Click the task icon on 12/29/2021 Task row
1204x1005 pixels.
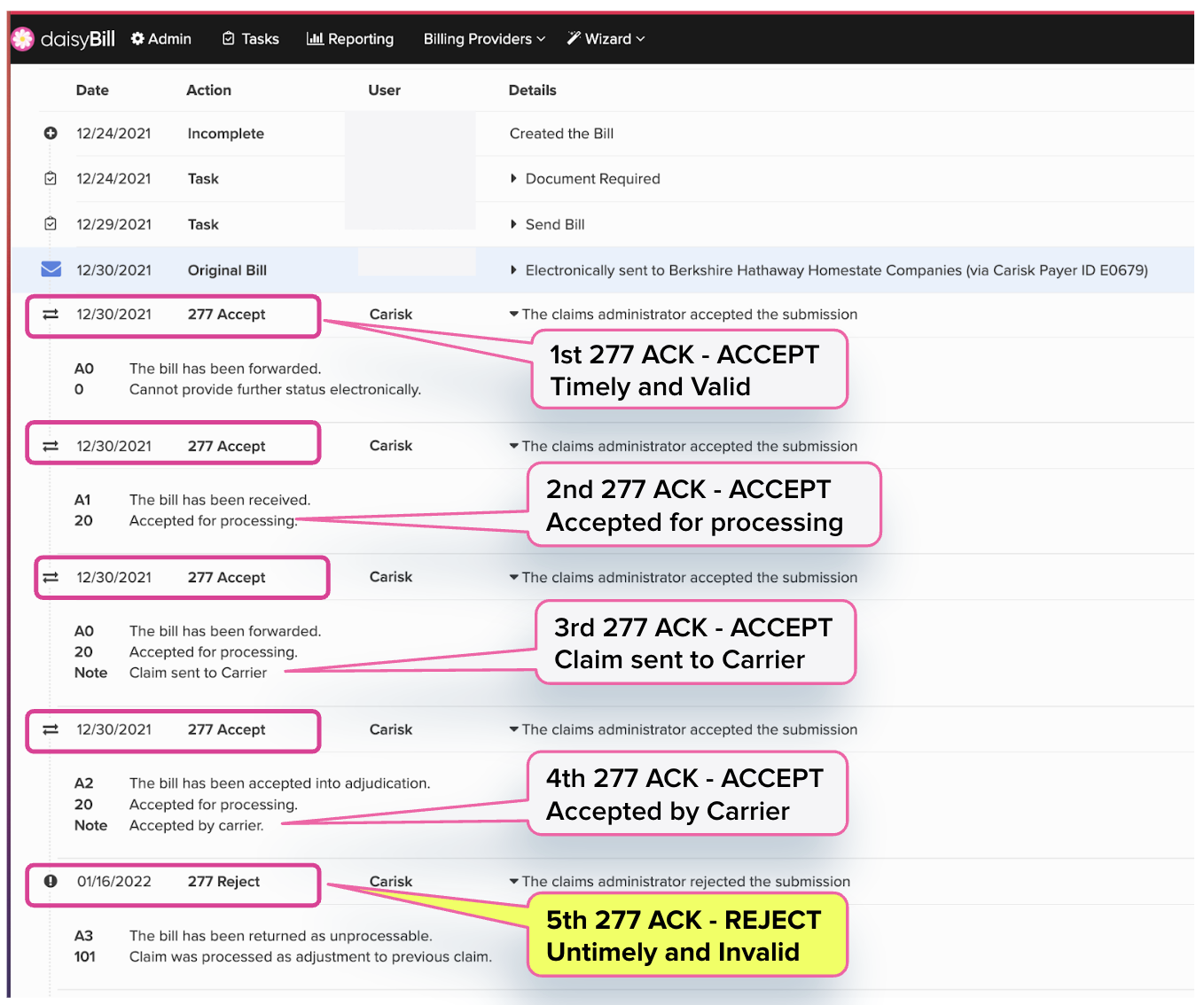coord(51,223)
